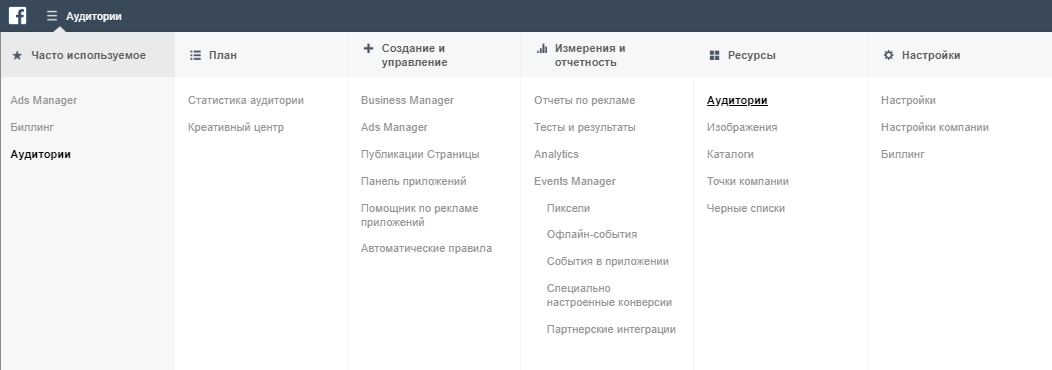Image resolution: width=1052 pixels, height=370 pixels.
Task: Open Настройки link under Настройки column
Action: point(908,101)
